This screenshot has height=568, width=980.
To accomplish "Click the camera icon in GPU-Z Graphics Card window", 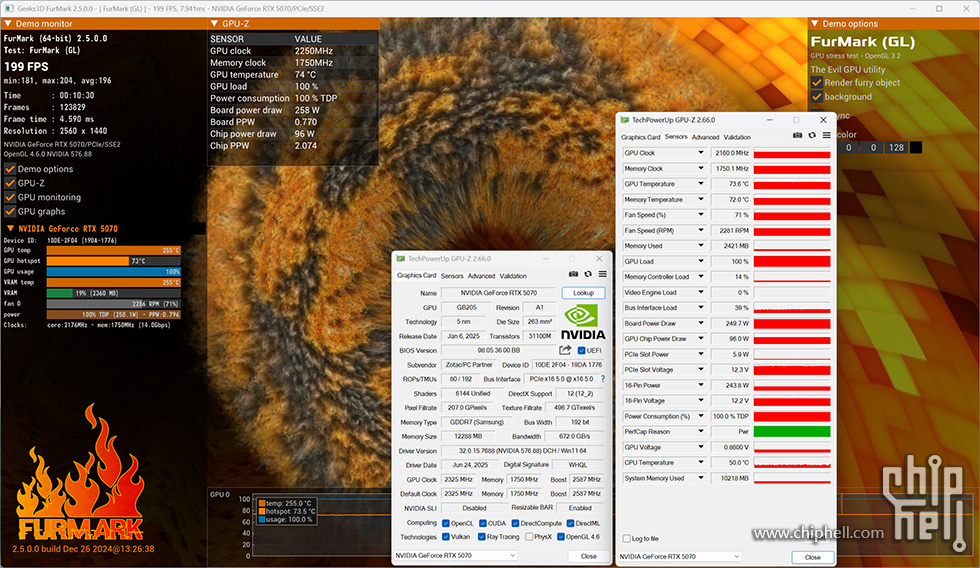I will 573,274.
